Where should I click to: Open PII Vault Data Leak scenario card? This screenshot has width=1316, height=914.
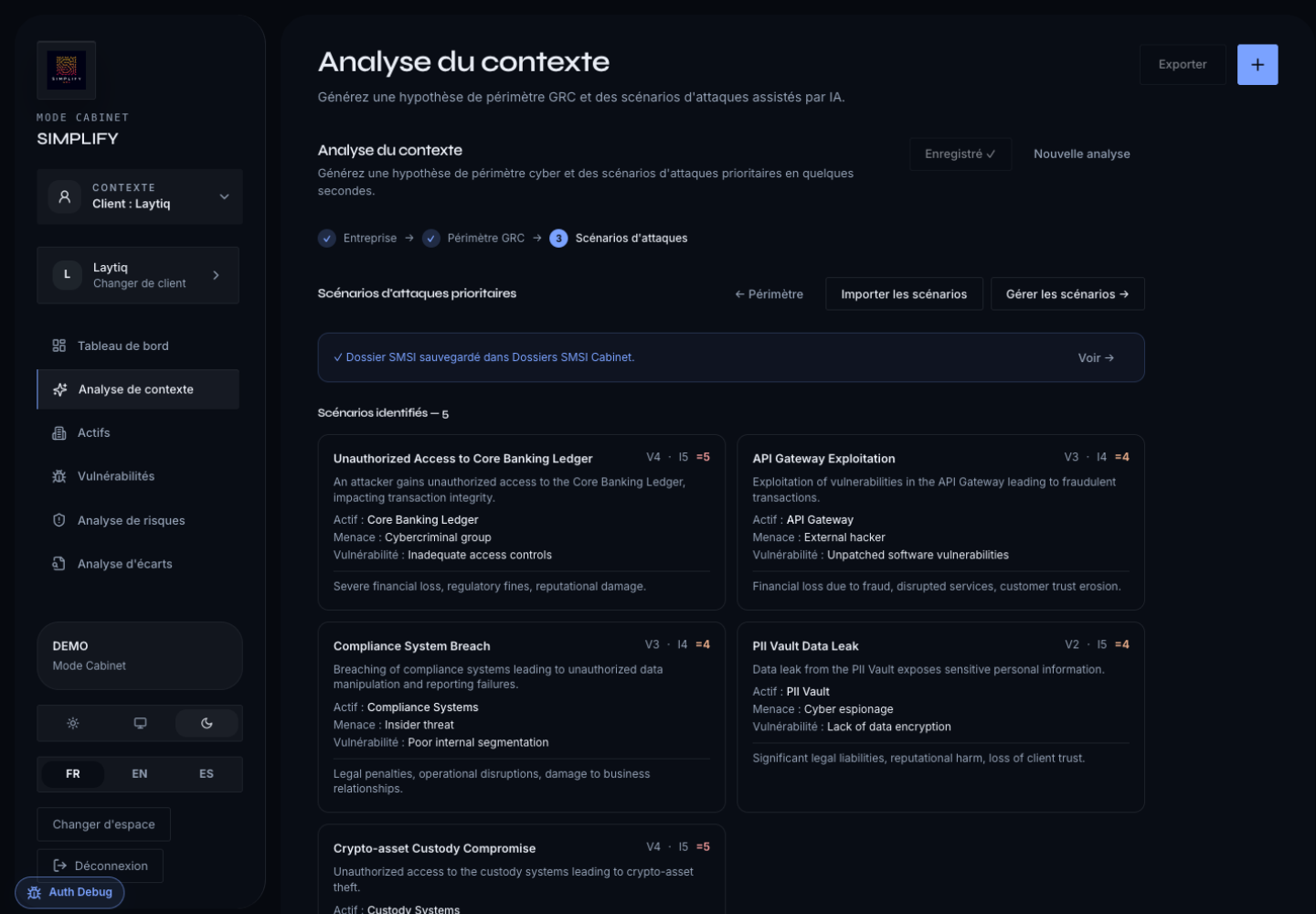(x=940, y=717)
